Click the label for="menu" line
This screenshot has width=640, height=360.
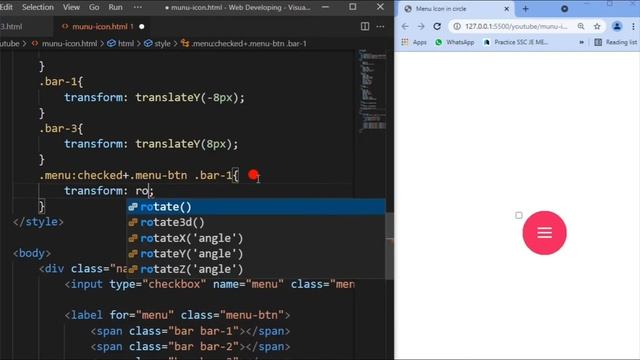(x=177, y=315)
